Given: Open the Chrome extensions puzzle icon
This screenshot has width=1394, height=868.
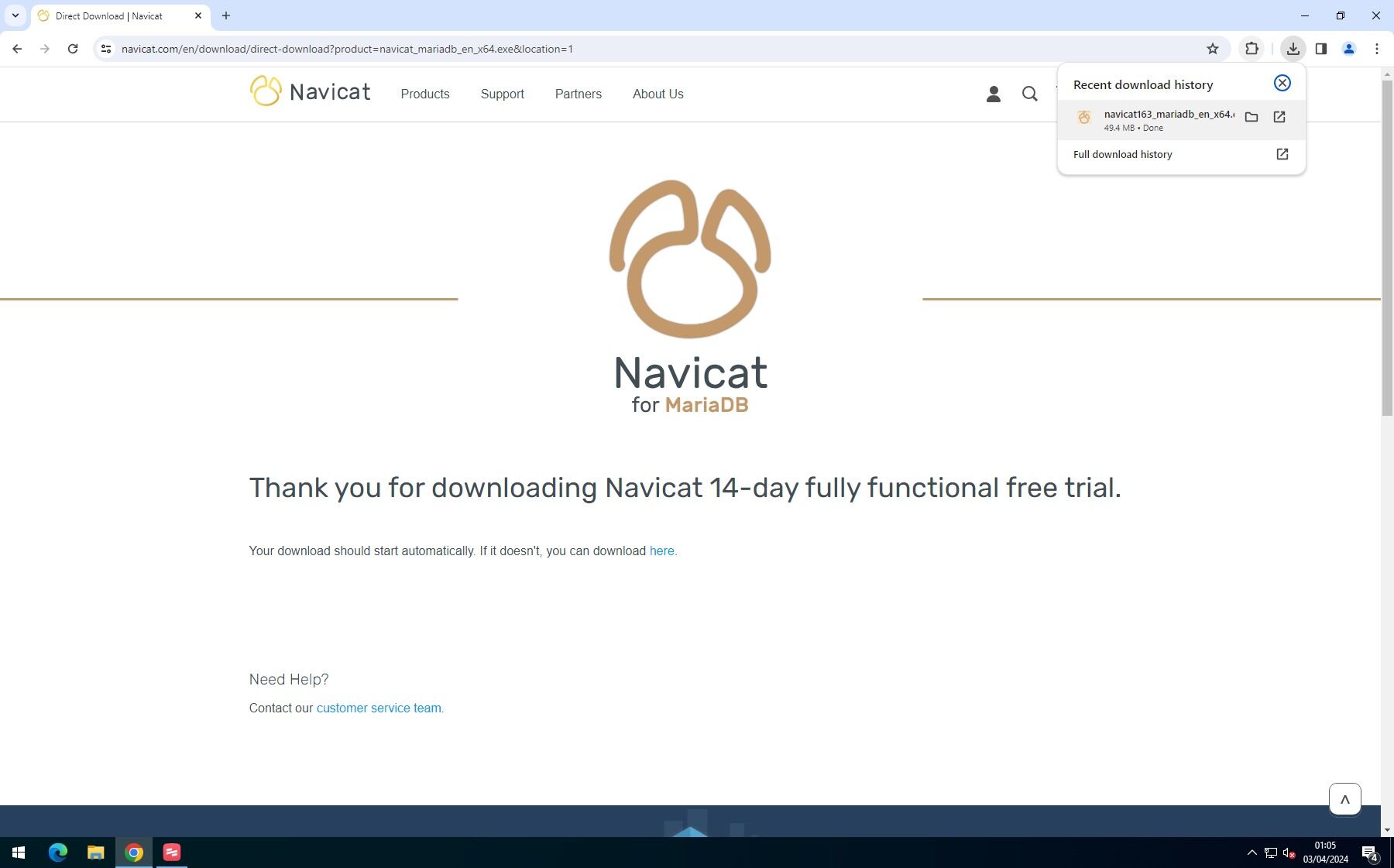Looking at the screenshot, I should coord(1252,49).
